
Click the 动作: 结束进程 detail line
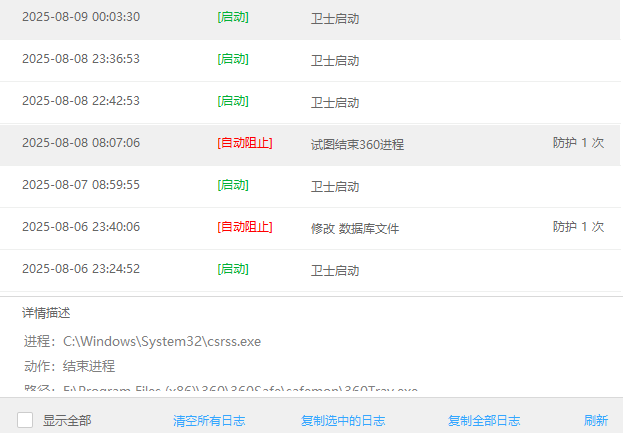pyautogui.click(x=69, y=366)
